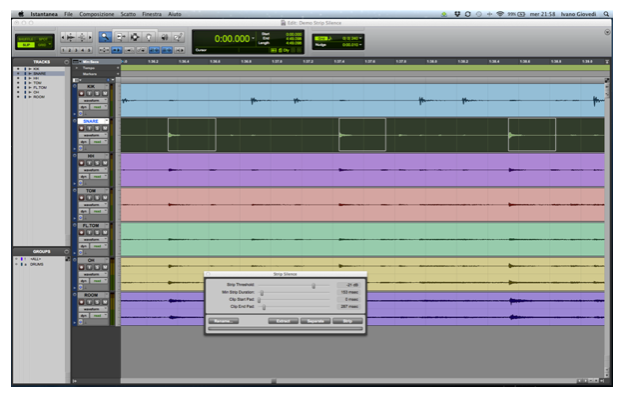630x397 pixels.
Task: Enable Shuffle edit mode
Action: pyautogui.click(x=26, y=39)
